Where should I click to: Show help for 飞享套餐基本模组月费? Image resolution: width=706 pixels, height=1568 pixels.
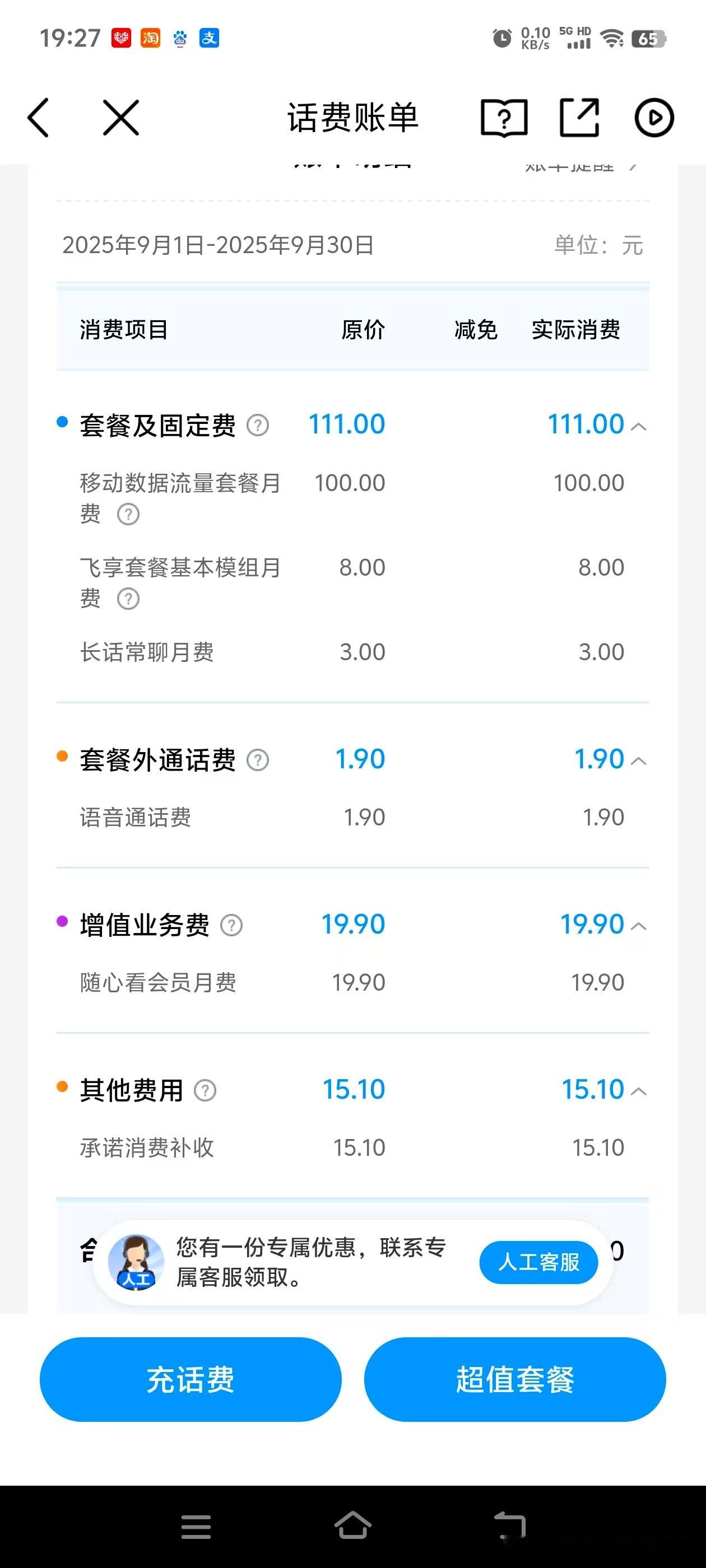click(x=128, y=599)
